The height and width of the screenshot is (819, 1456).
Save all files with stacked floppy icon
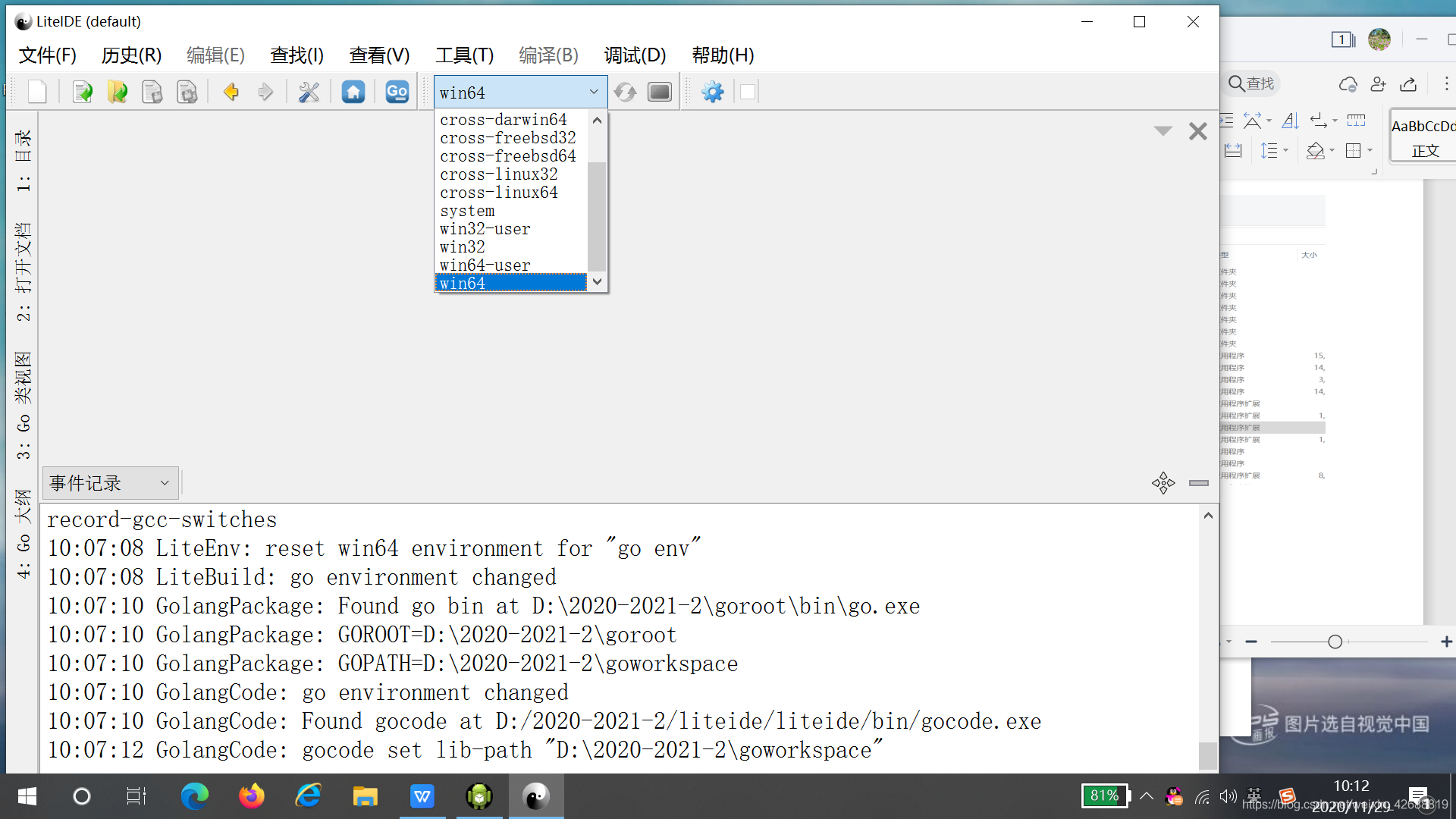pos(187,92)
